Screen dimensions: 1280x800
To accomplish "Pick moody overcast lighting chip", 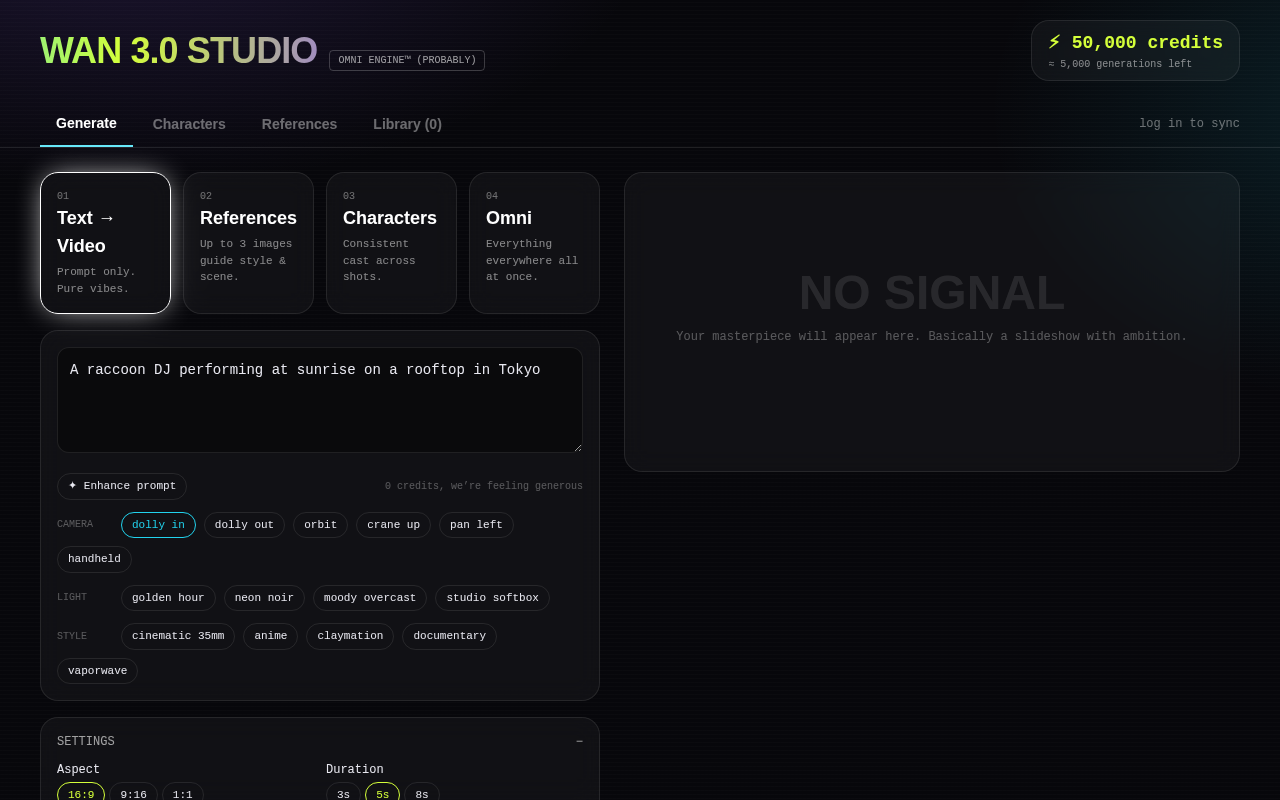I will click(x=370, y=598).
